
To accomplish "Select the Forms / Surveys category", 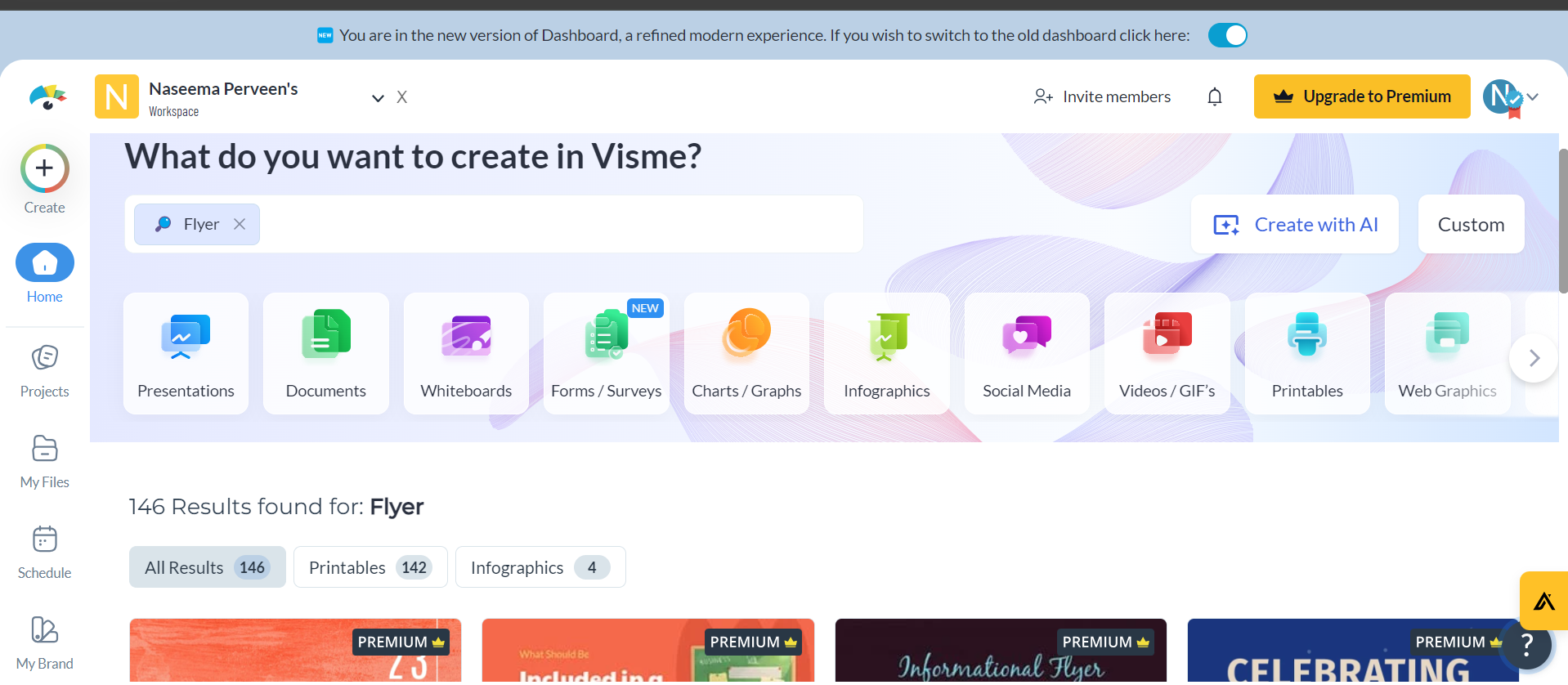I will 607,353.
